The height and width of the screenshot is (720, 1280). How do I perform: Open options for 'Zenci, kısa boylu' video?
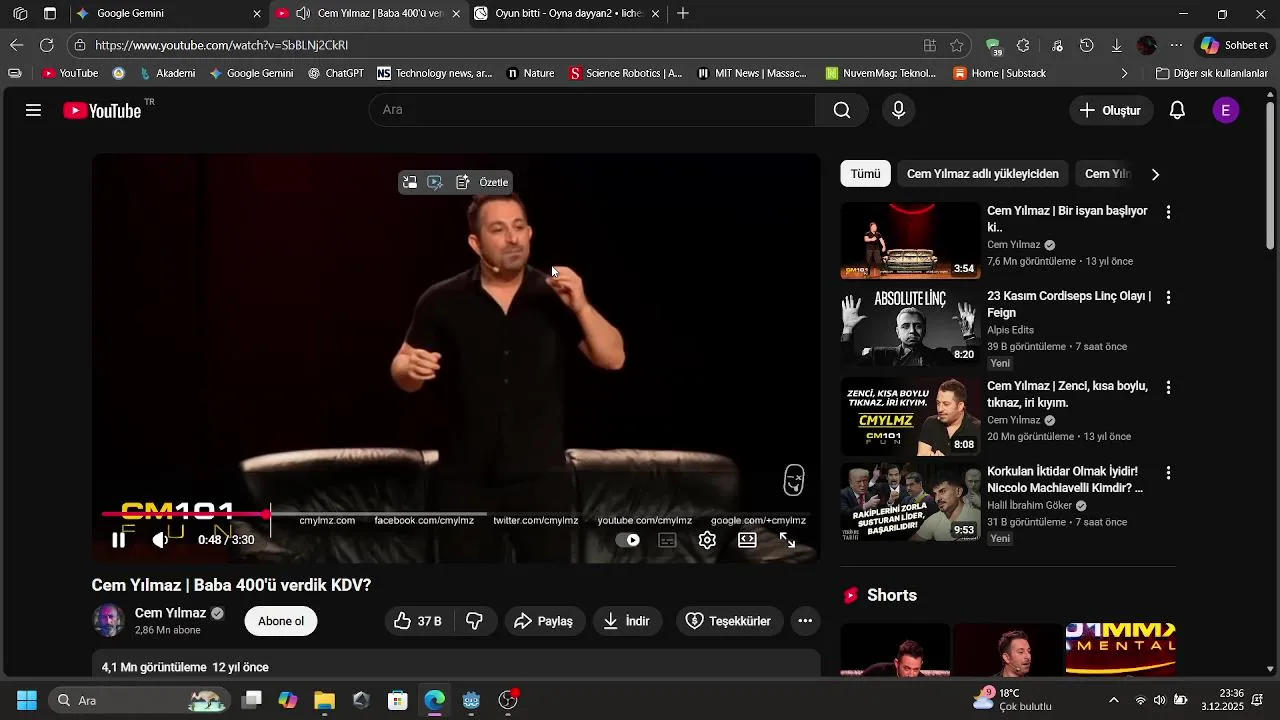coord(1168,387)
